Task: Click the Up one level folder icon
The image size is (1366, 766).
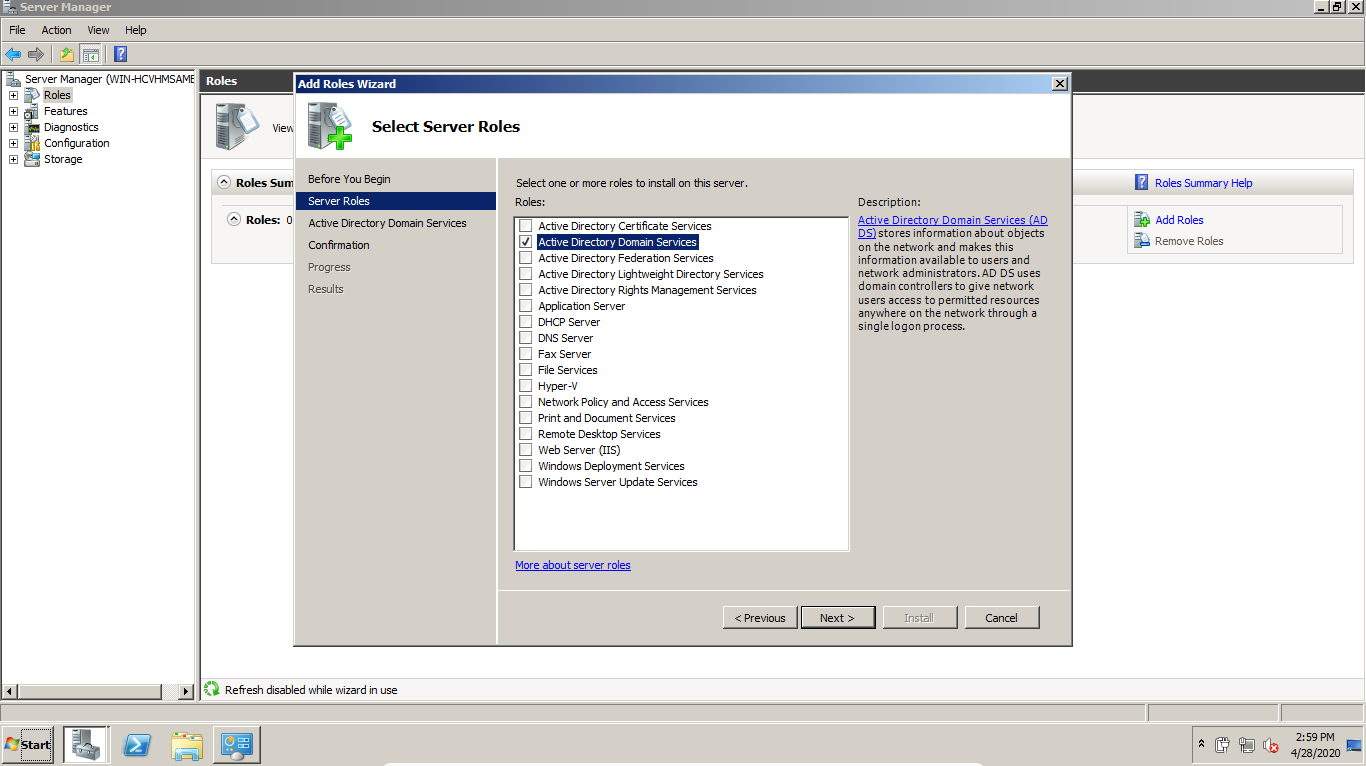Action: point(67,54)
